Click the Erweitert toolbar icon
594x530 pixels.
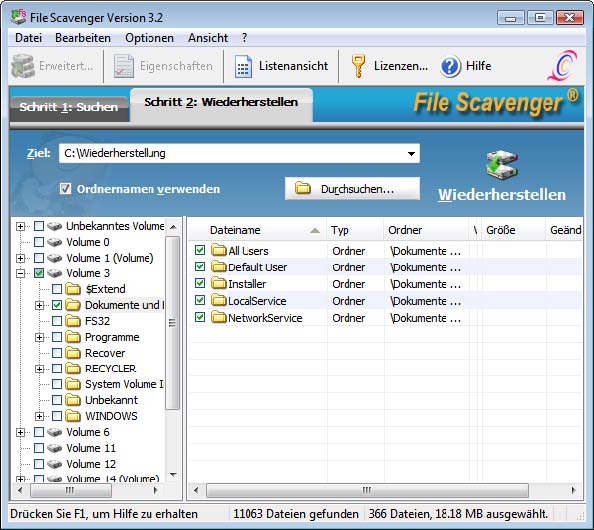(23, 66)
